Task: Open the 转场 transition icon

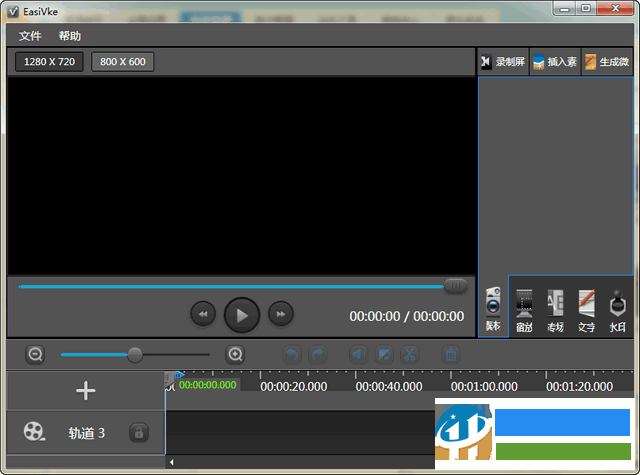Action: 556,311
